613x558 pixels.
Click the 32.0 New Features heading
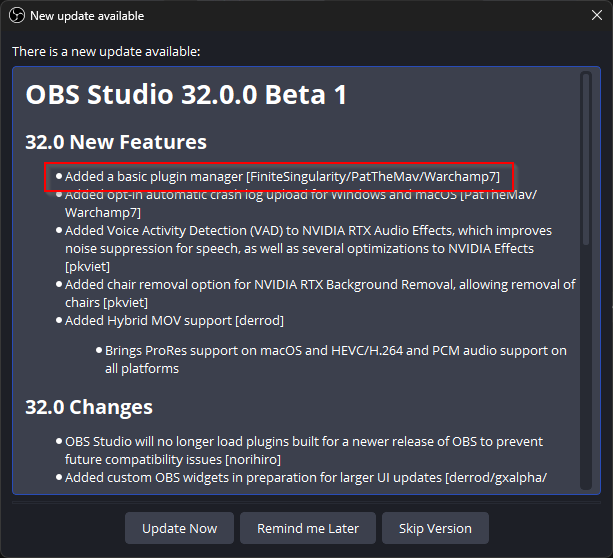click(116, 142)
